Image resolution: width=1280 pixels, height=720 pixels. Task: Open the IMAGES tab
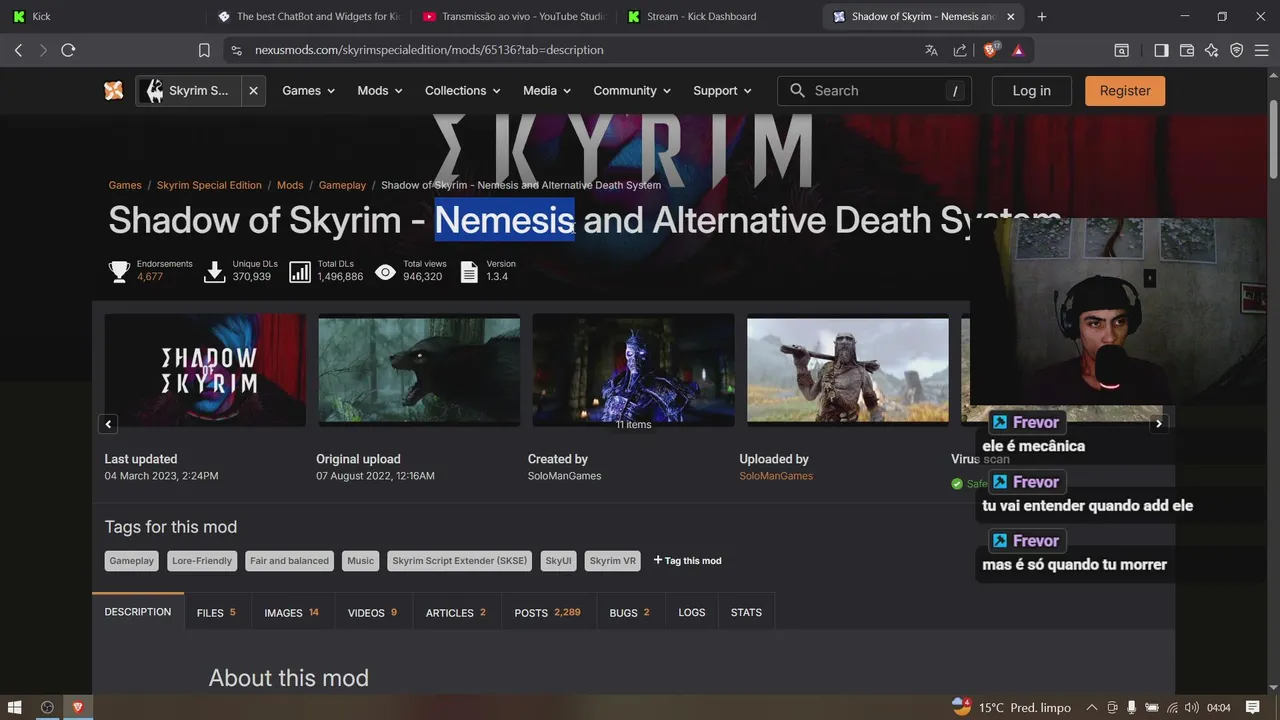(x=291, y=612)
